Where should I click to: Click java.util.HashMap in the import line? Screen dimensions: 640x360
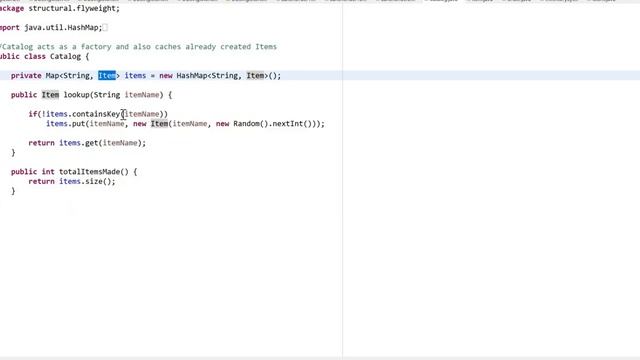62,27
